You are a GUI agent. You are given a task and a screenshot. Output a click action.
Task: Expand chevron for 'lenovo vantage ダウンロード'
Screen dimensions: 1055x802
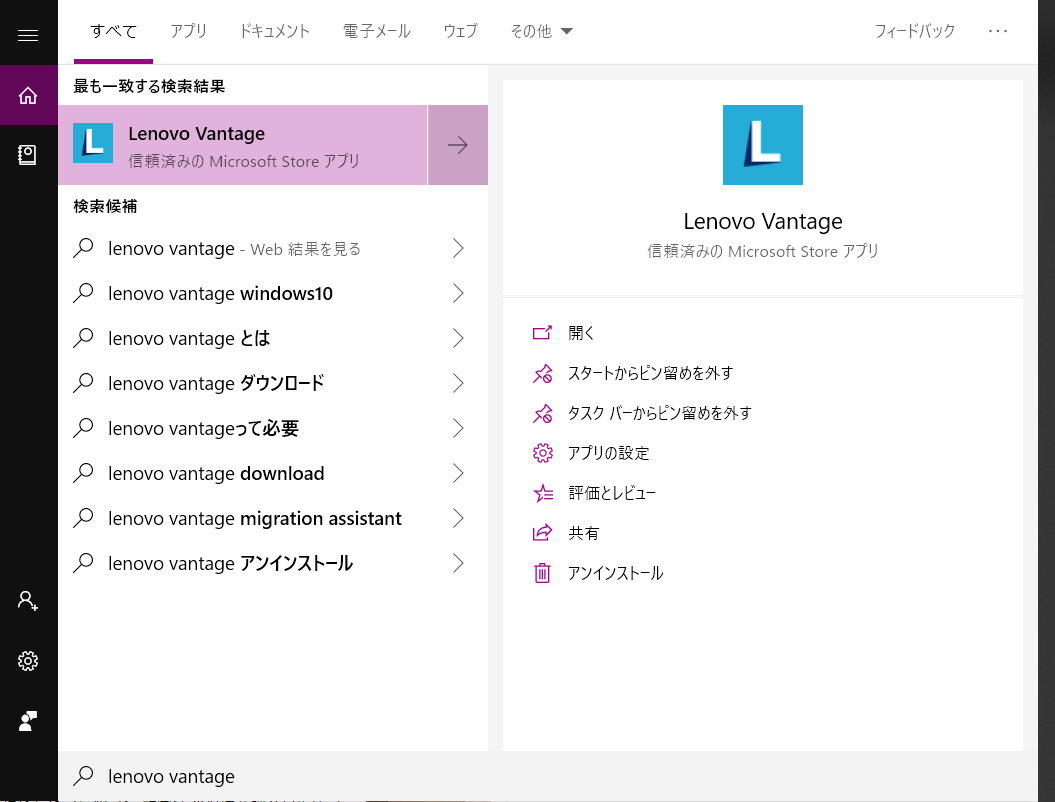(x=458, y=383)
